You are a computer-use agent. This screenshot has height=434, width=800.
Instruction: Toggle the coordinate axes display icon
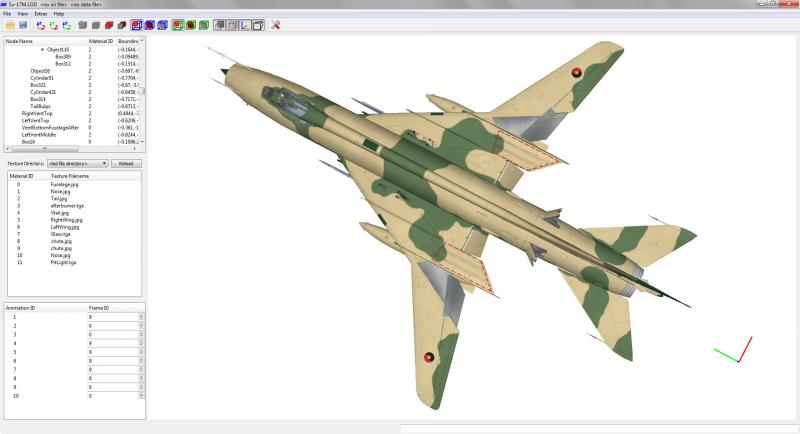tap(245, 25)
